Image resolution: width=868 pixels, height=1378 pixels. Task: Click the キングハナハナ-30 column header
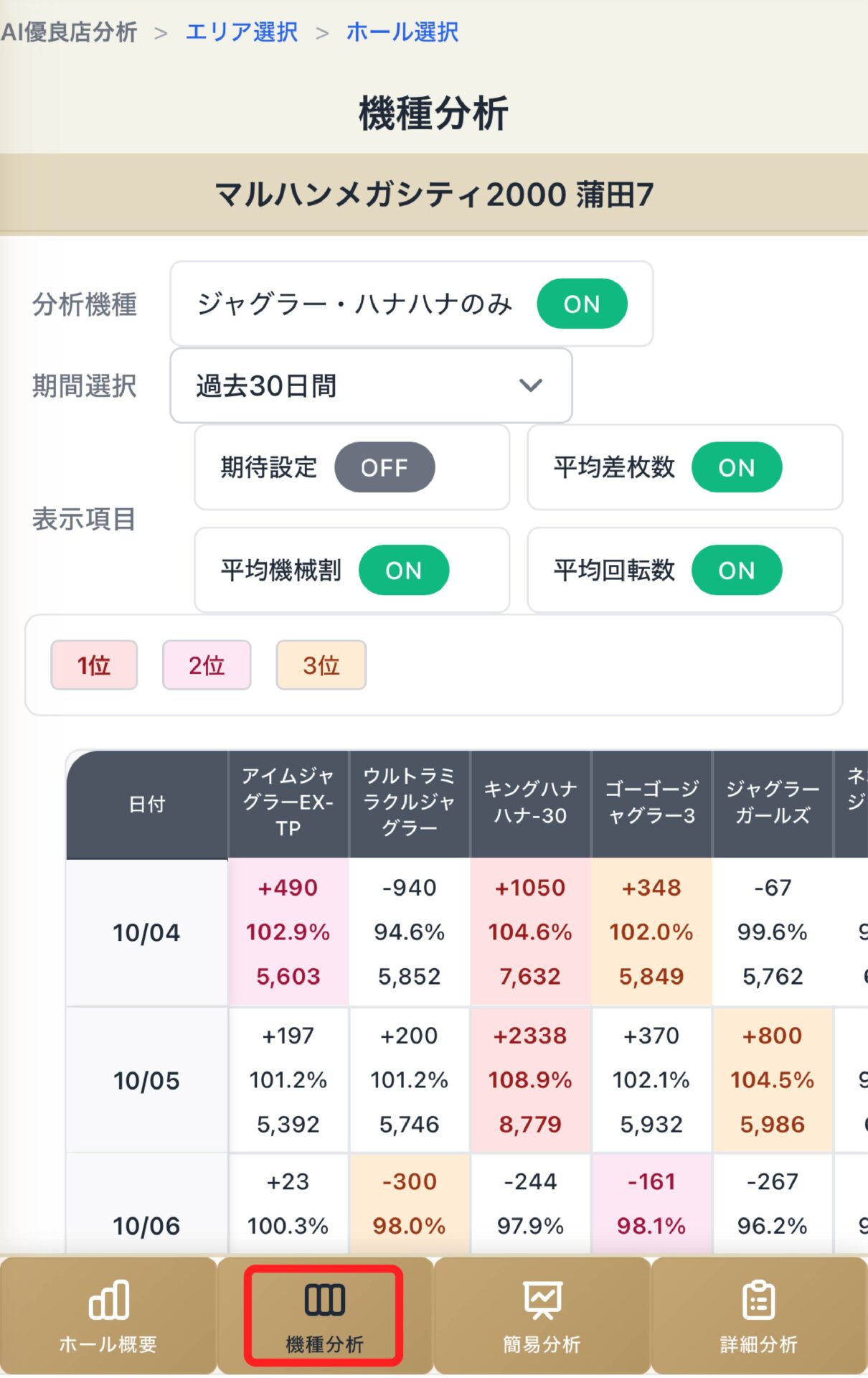[530, 803]
